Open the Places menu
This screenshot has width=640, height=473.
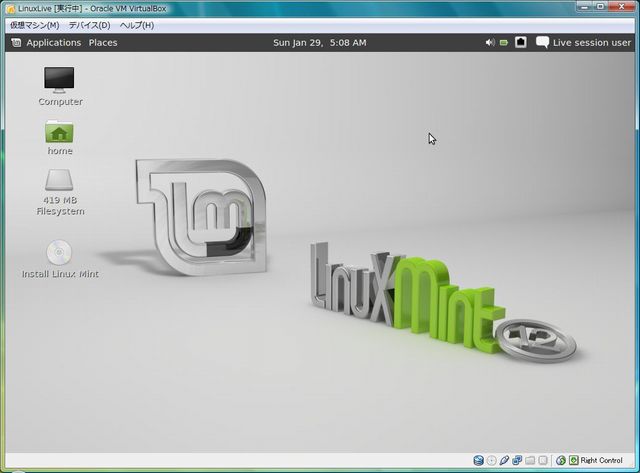[x=103, y=43]
